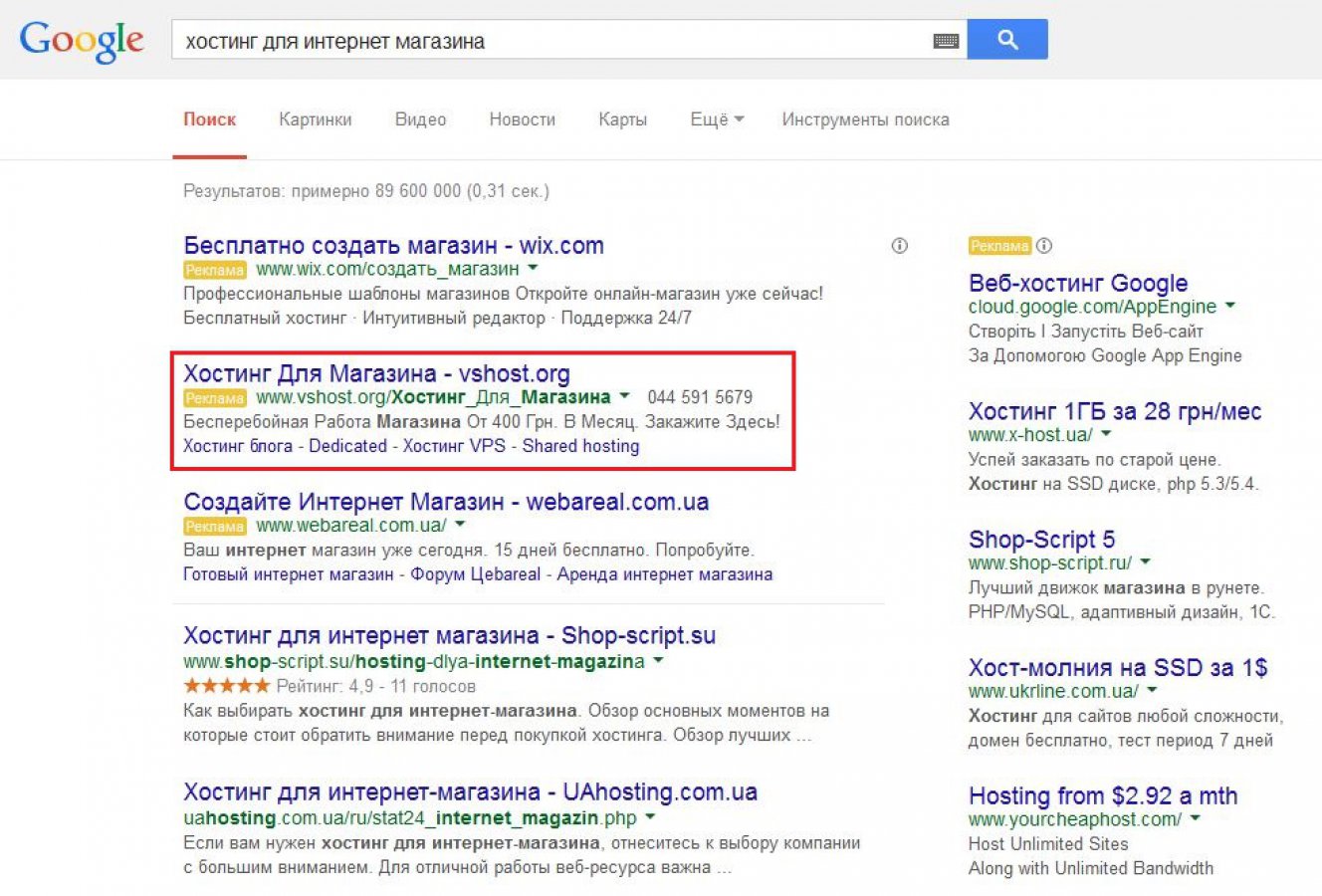The height and width of the screenshot is (896, 1322).
Task: Expand dropdown arrow next to www.wix.com URL
Action: [533, 269]
